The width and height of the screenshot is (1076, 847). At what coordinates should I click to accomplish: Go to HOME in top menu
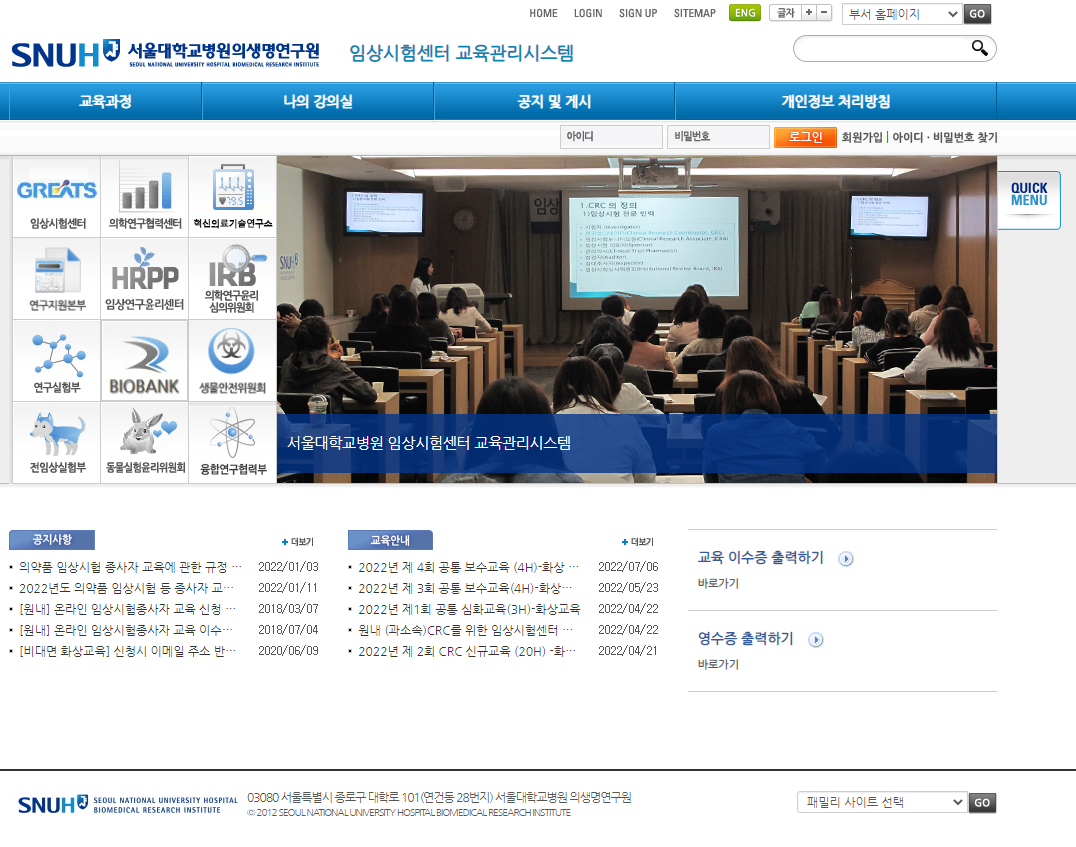(543, 13)
